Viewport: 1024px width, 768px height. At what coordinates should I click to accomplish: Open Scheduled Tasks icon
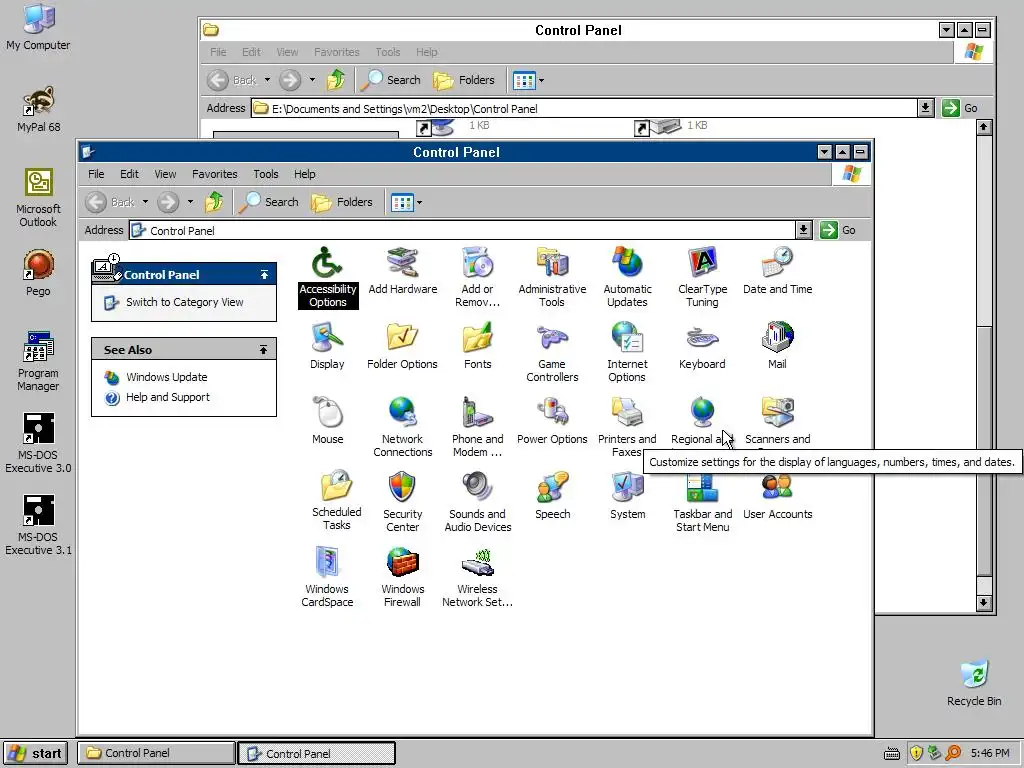(336, 500)
